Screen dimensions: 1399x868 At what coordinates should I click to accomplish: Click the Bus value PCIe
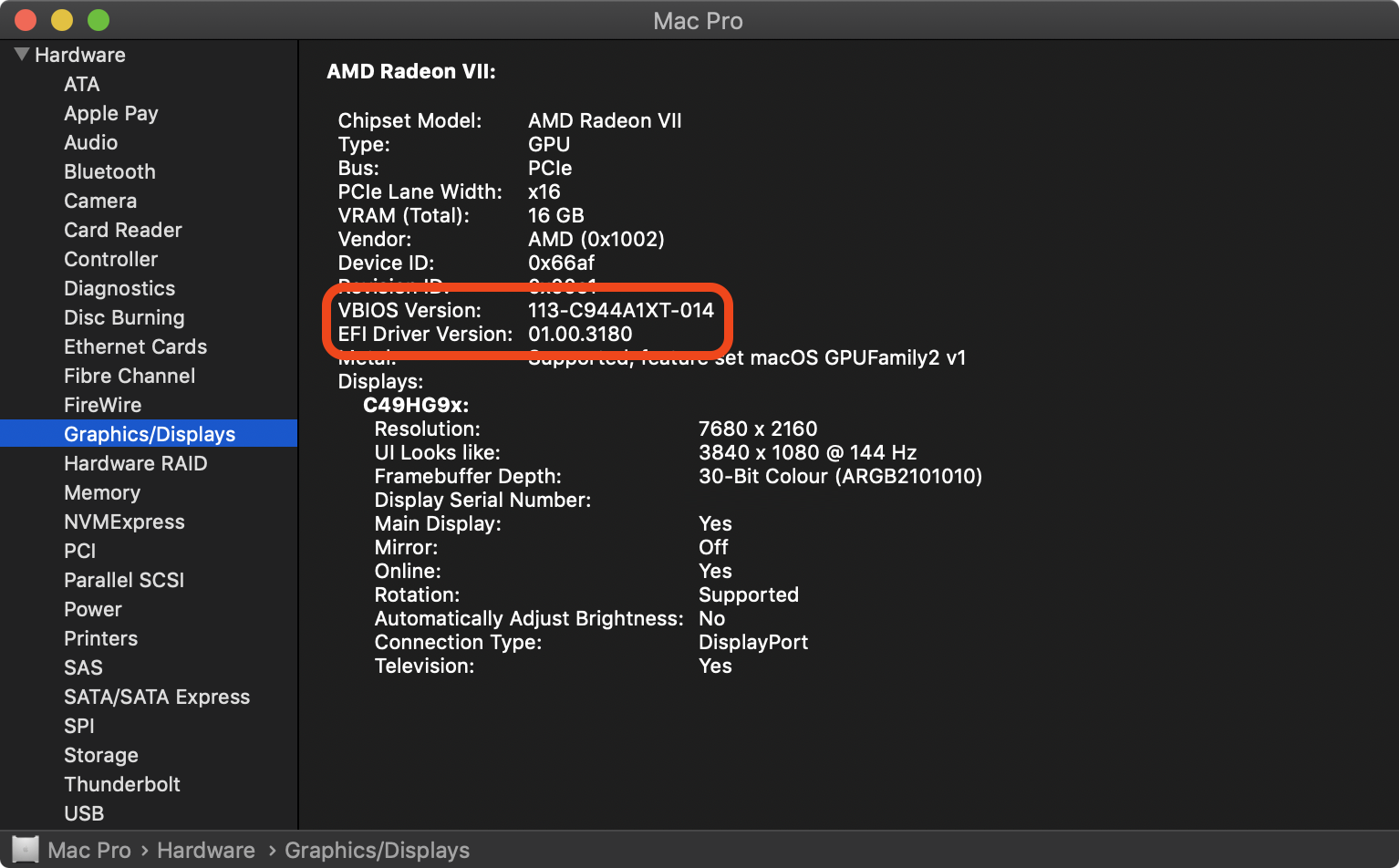(550, 168)
